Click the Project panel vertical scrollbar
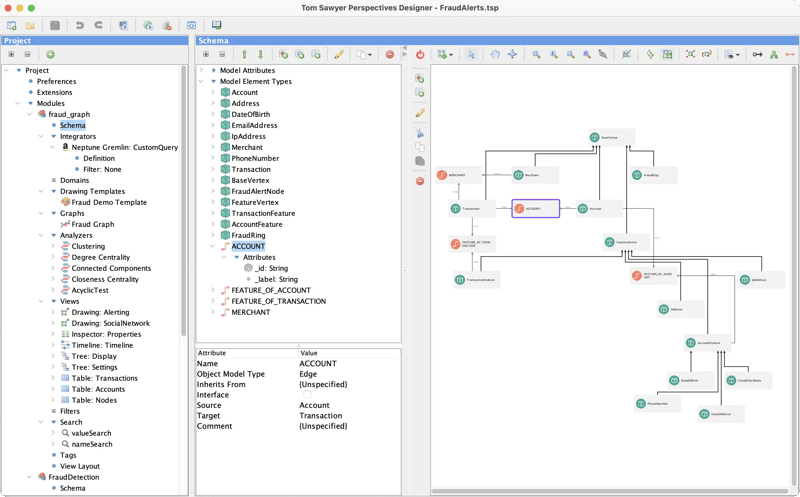Viewport: 800px width, 497px height. tap(184, 202)
